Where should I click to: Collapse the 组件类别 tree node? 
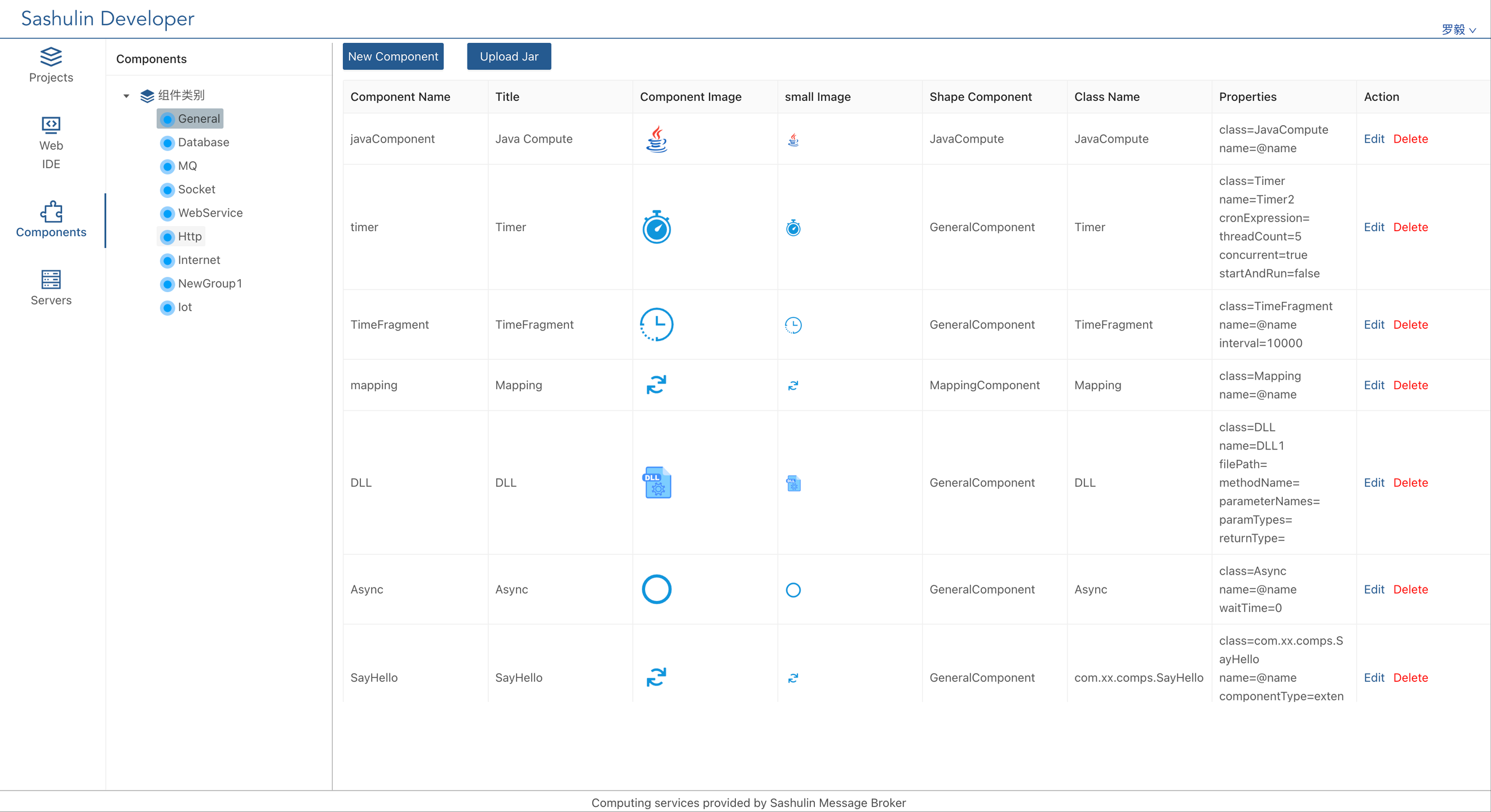click(x=126, y=95)
